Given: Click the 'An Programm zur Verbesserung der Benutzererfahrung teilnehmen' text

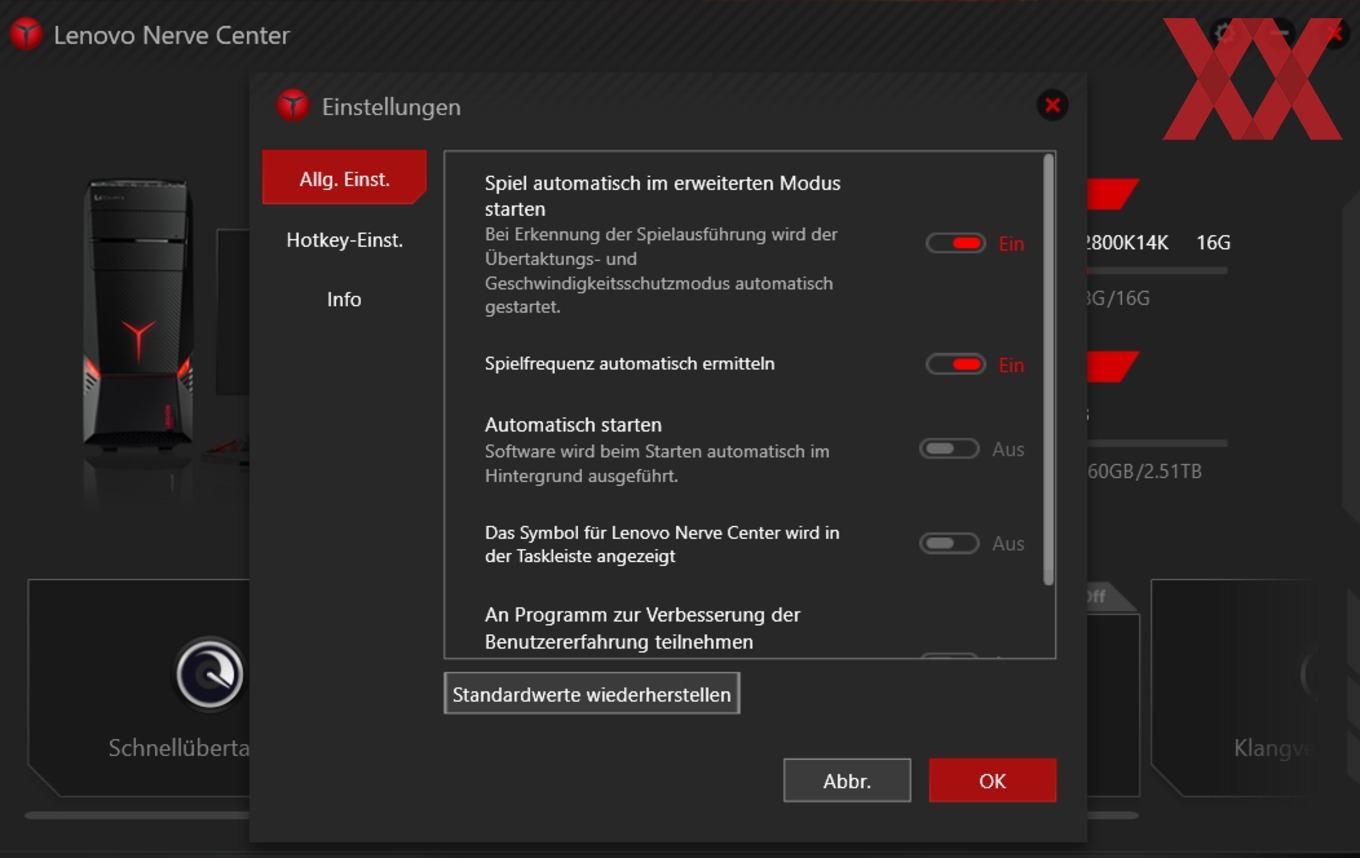Looking at the screenshot, I should pyautogui.click(x=643, y=628).
